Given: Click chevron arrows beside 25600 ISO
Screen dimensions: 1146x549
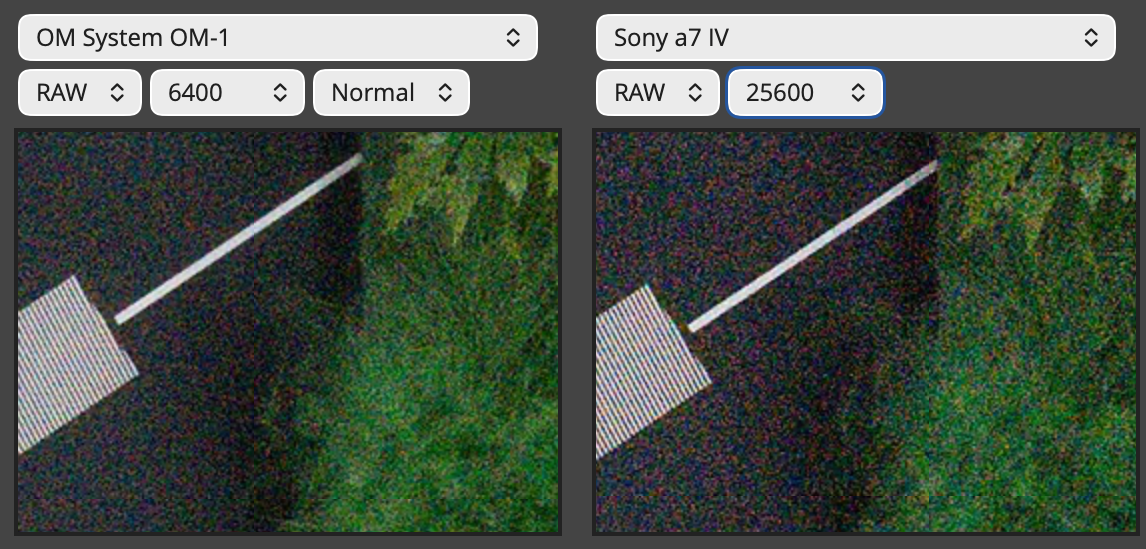Looking at the screenshot, I should 858,93.
